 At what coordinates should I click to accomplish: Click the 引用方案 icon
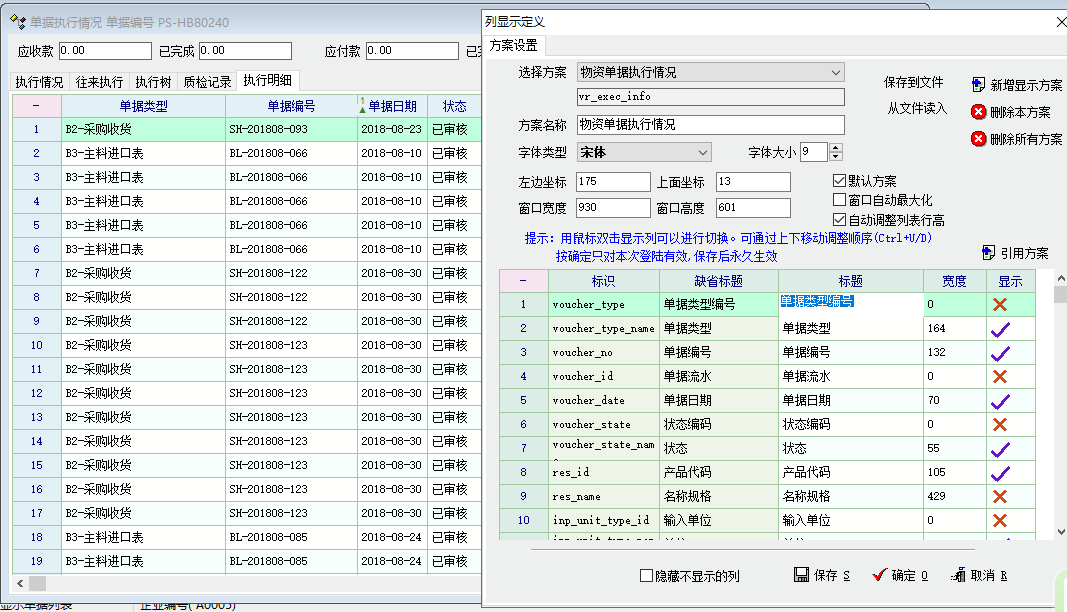(989, 253)
